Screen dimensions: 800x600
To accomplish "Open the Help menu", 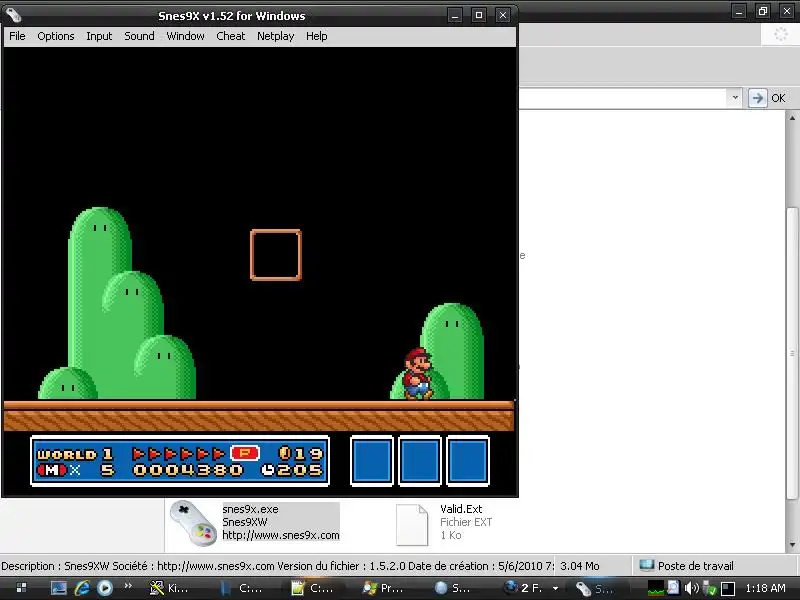I will (316, 36).
